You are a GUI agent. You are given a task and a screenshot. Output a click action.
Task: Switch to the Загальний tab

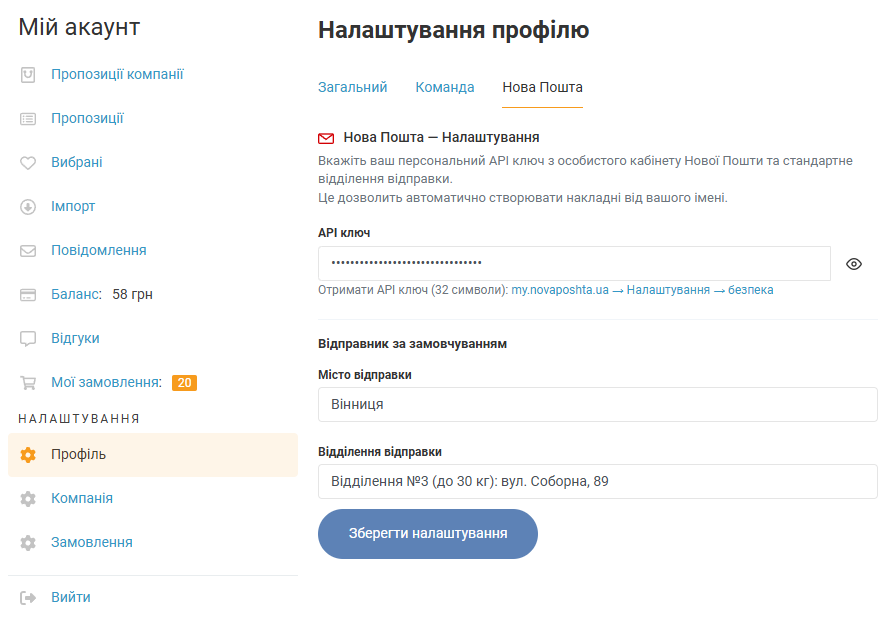352,88
